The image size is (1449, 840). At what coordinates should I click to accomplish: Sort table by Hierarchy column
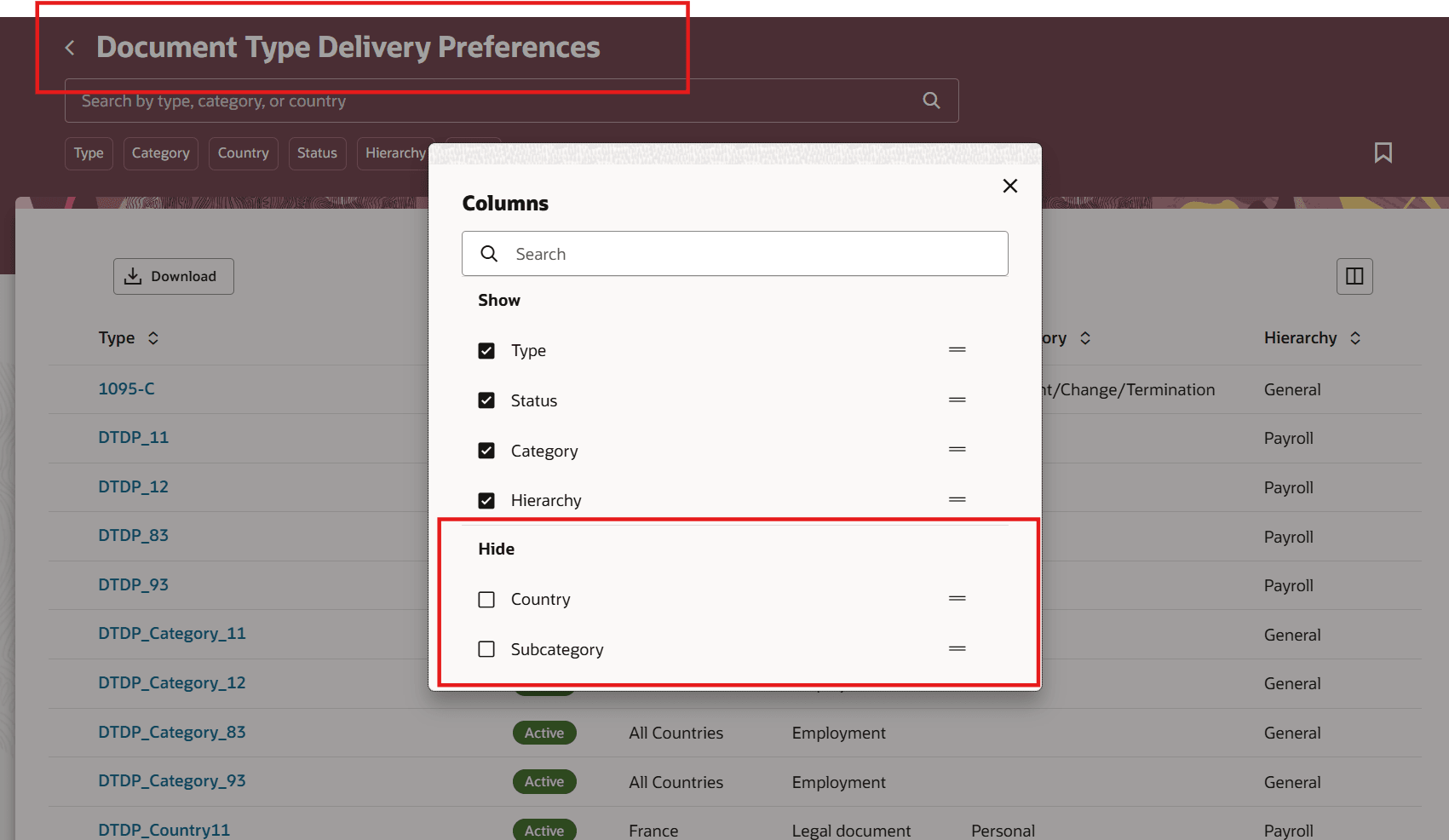coord(1355,338)
